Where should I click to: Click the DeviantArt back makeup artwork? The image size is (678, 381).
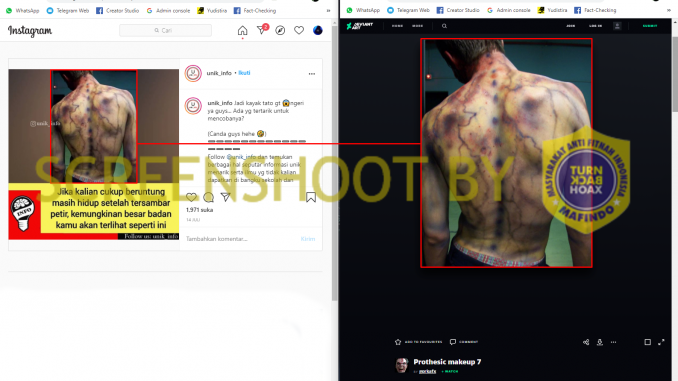(506, 153)
